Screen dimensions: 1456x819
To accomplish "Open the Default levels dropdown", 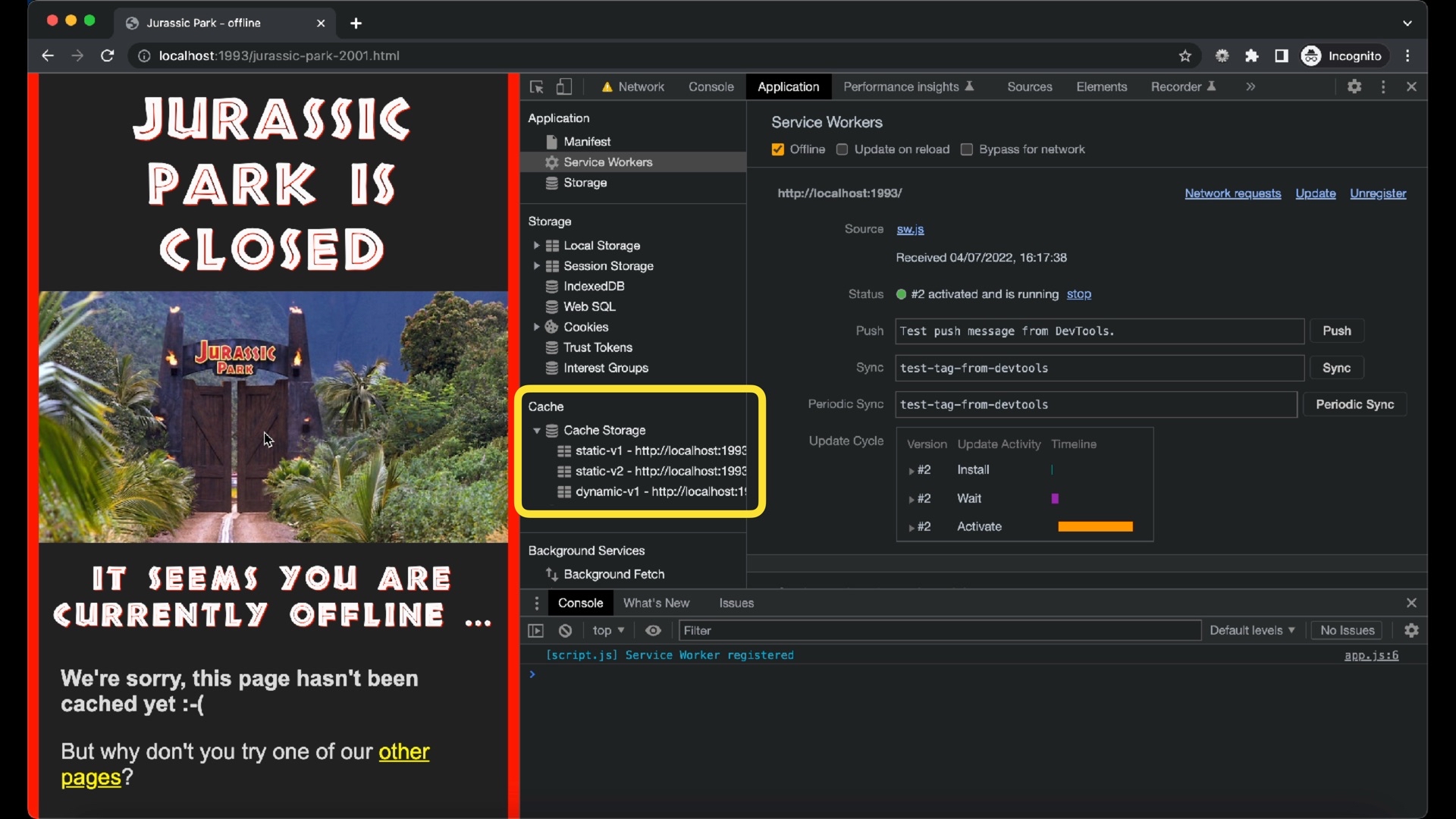I will coord(1252,630).
